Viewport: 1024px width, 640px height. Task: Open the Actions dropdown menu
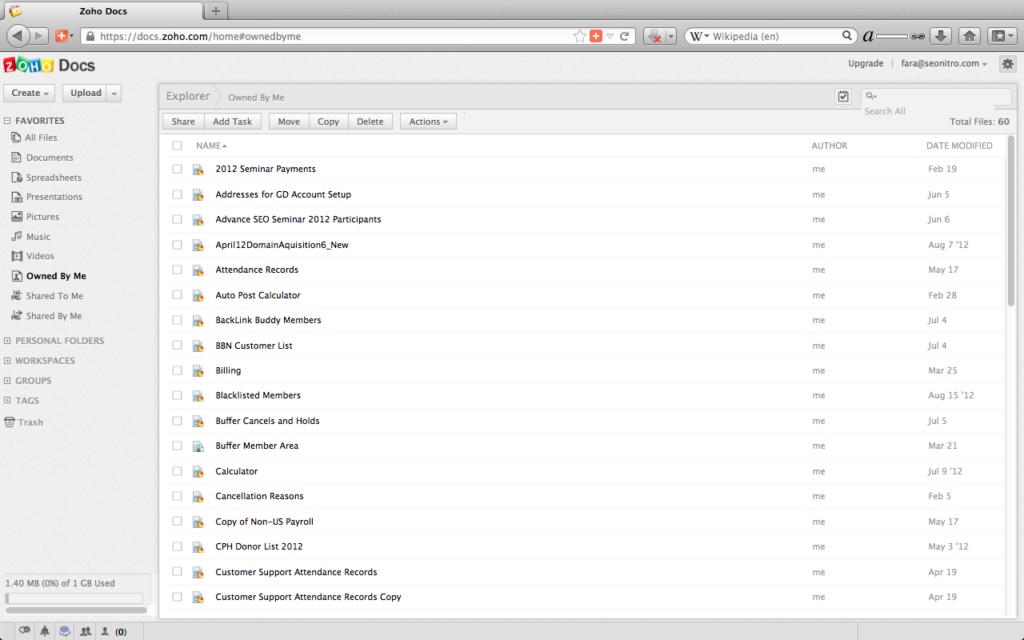click(x=428, y=121)
